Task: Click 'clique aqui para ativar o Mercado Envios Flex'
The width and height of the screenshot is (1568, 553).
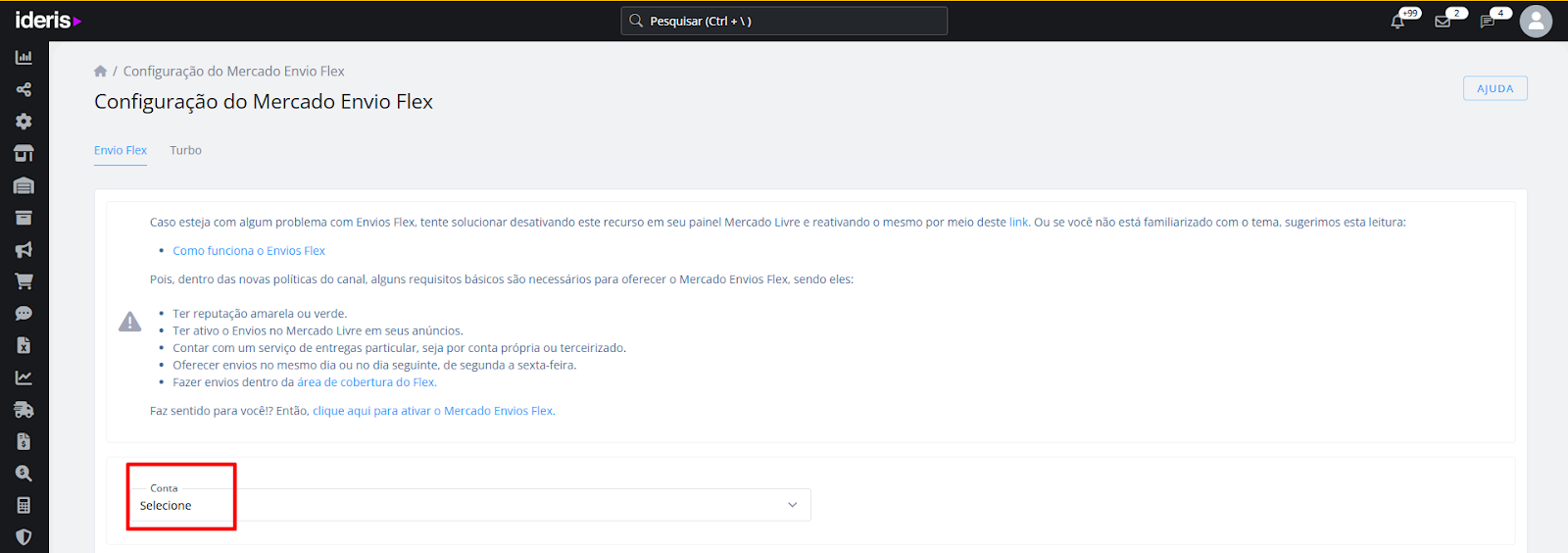Action: tap(433, 411)
